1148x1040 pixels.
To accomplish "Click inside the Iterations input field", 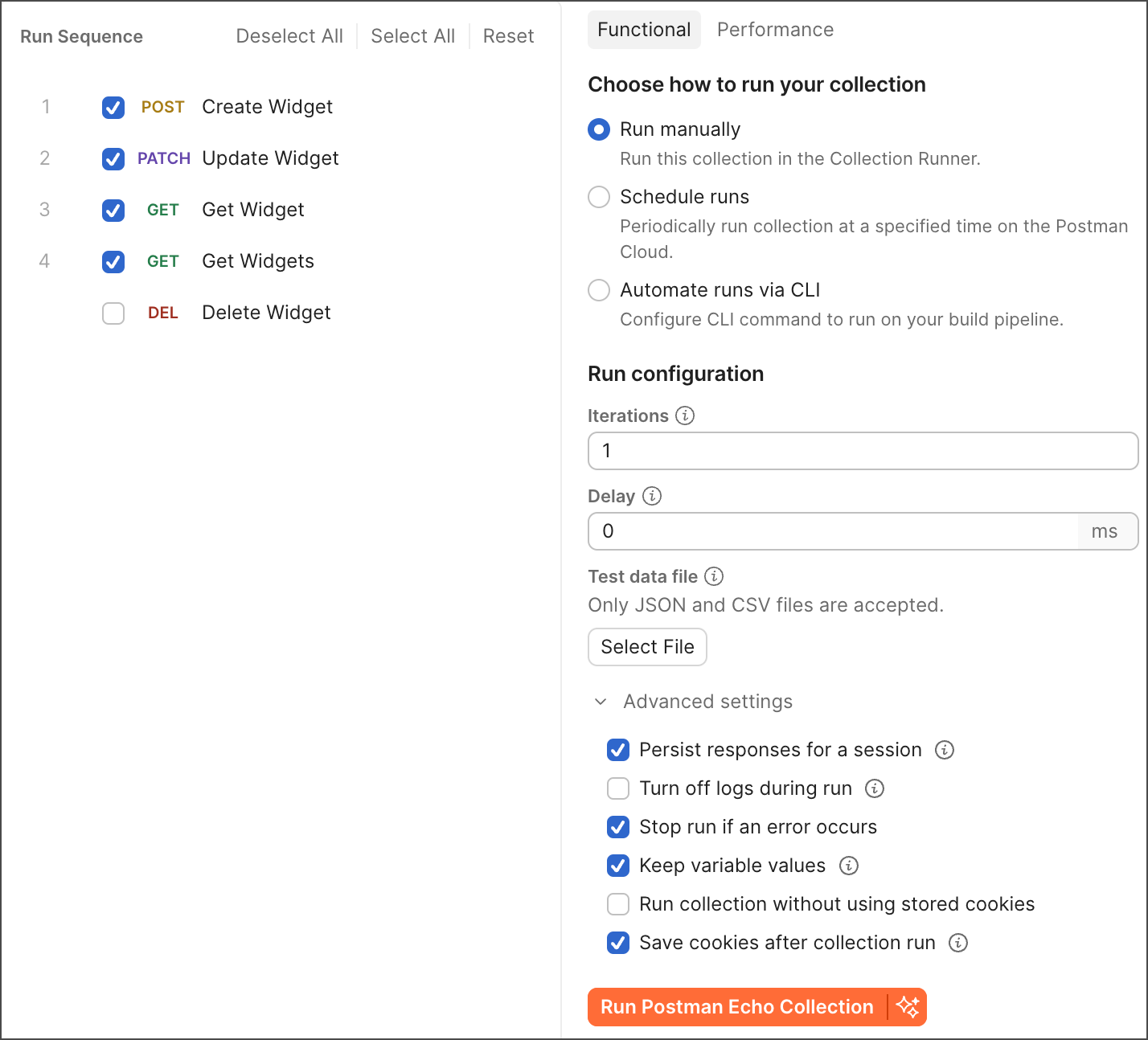I will pyautogui.click(x=863, y=451).
